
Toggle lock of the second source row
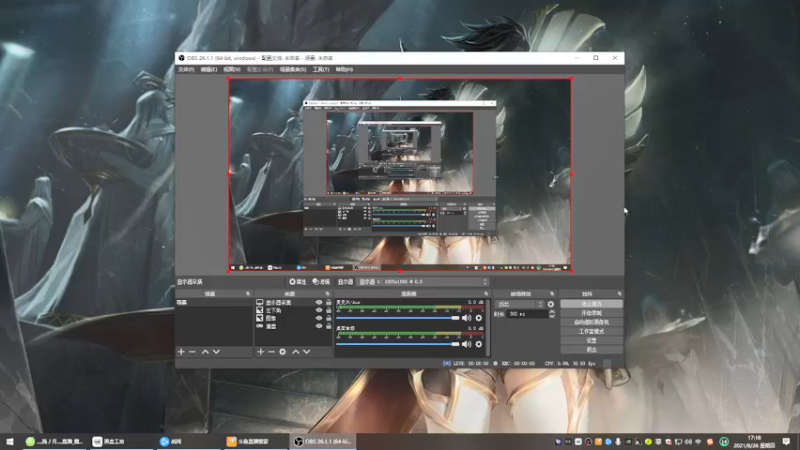[x=329, y=310]
